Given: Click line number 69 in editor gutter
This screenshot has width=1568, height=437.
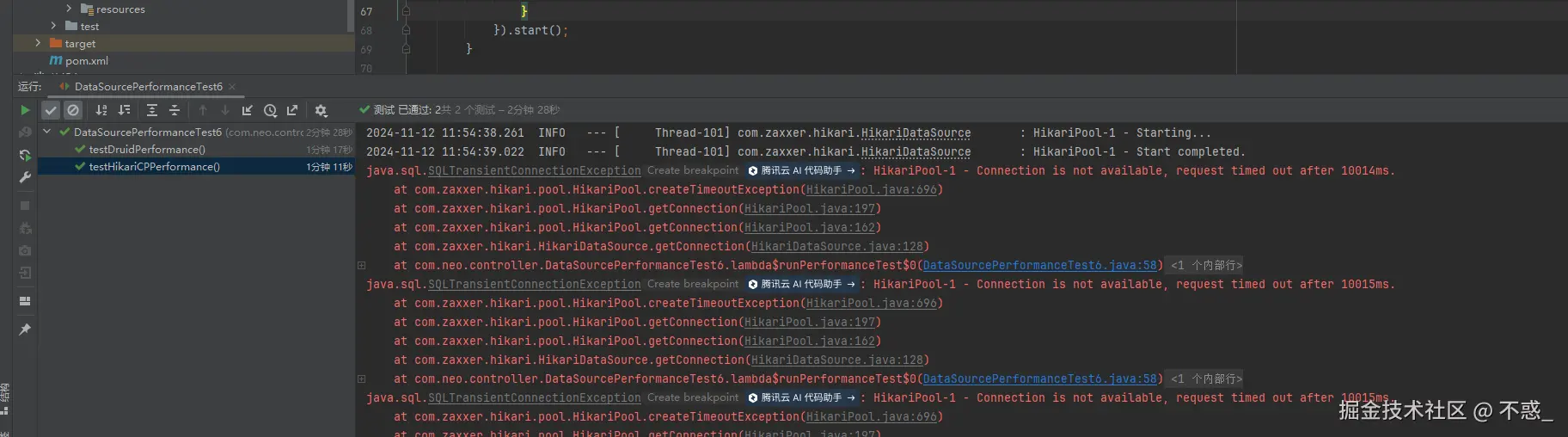Looking at the screenshot, I should tap(366, 50).
